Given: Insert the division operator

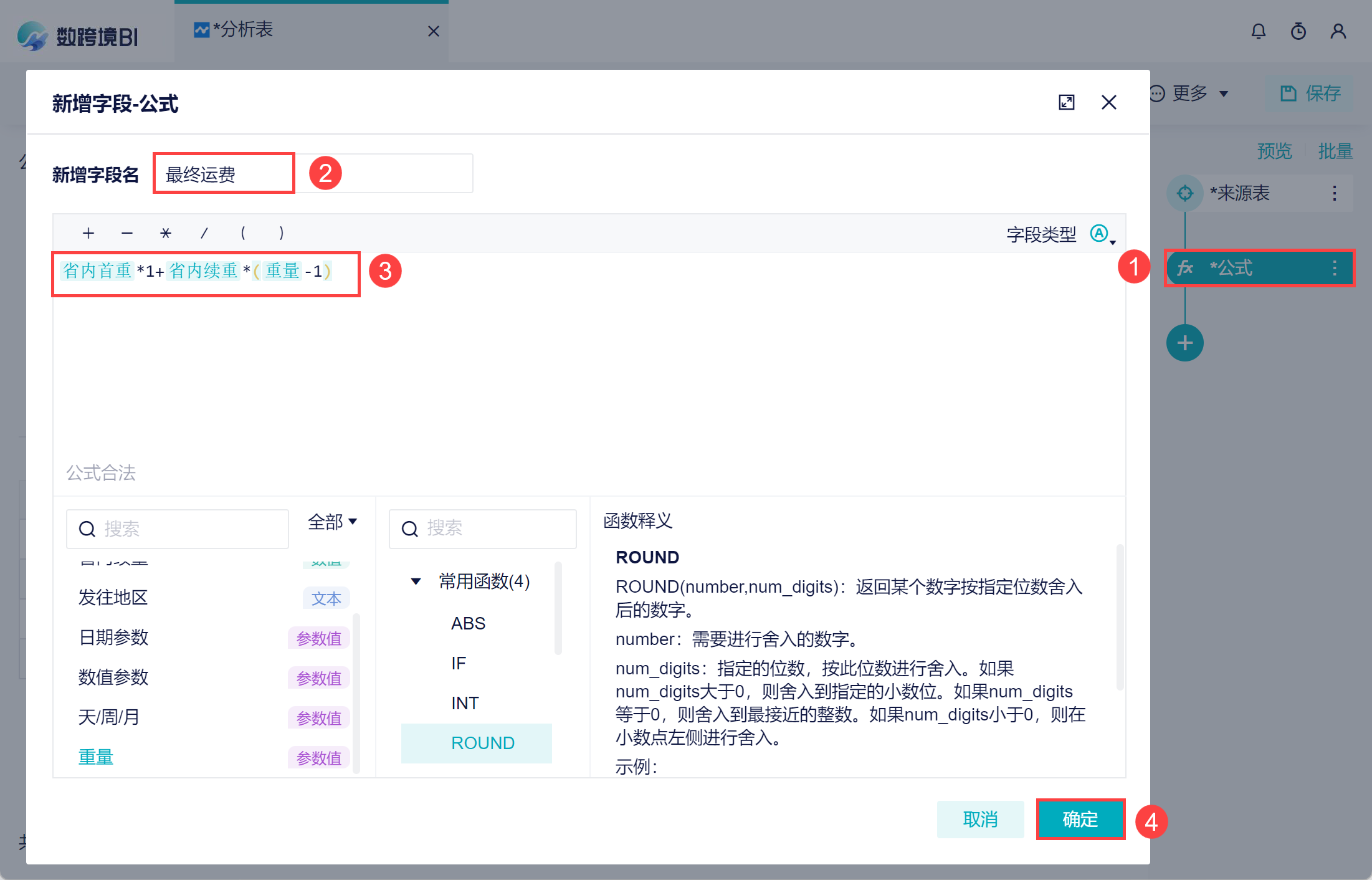Looking at the screenshot, I should (x=204, y=233).
